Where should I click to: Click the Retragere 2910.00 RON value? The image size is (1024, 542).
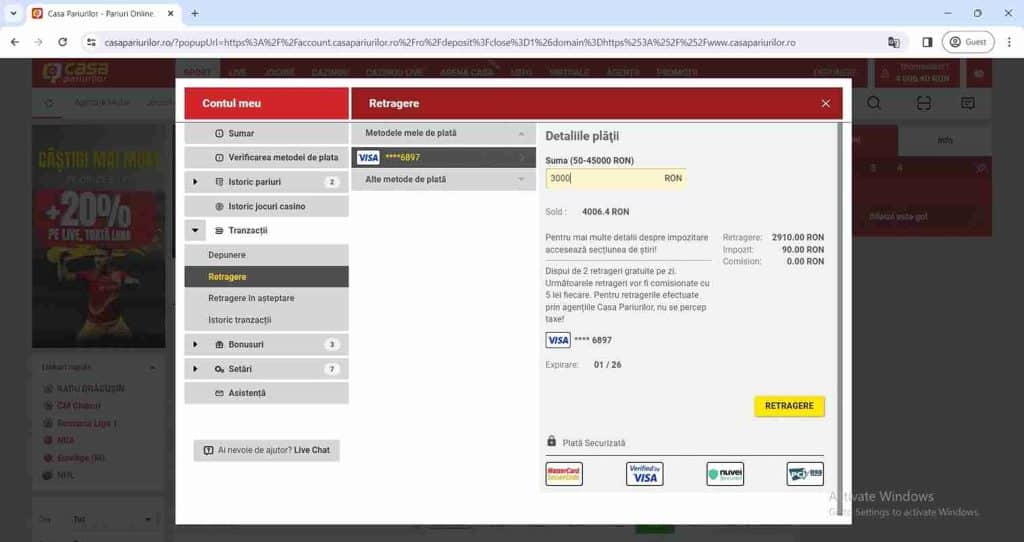coord(797,238)
